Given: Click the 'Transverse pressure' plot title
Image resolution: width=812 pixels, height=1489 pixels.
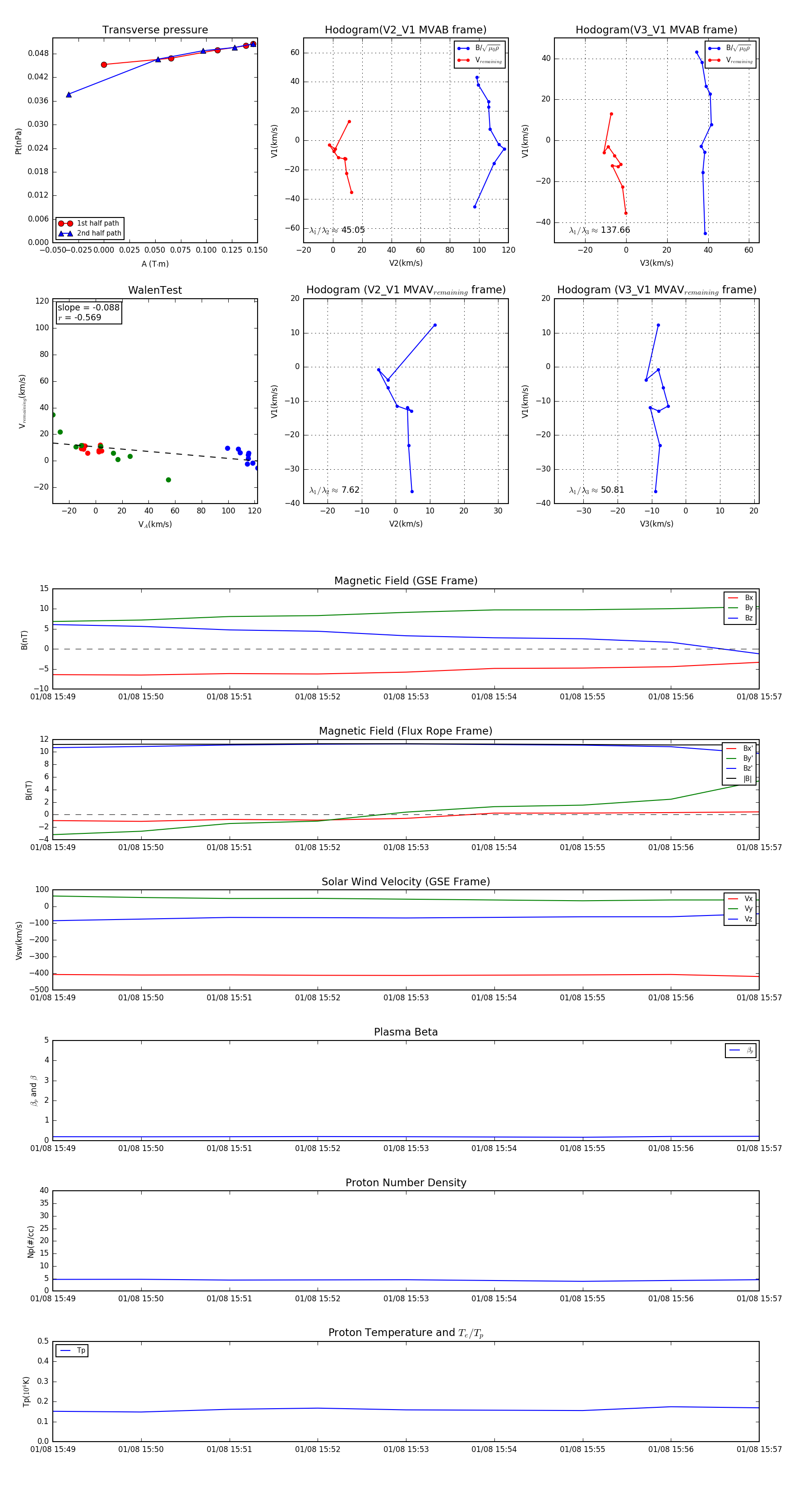Looking at the screenshot, I should click(155, 30).
